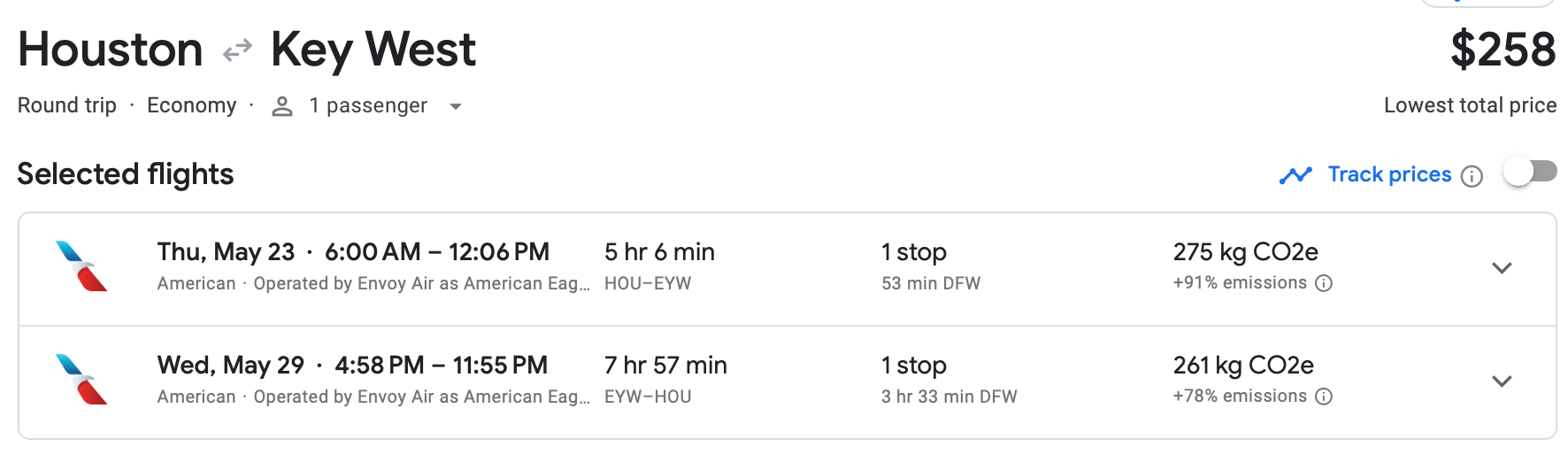Click the passenger person icon

click(x=282, y=106)
